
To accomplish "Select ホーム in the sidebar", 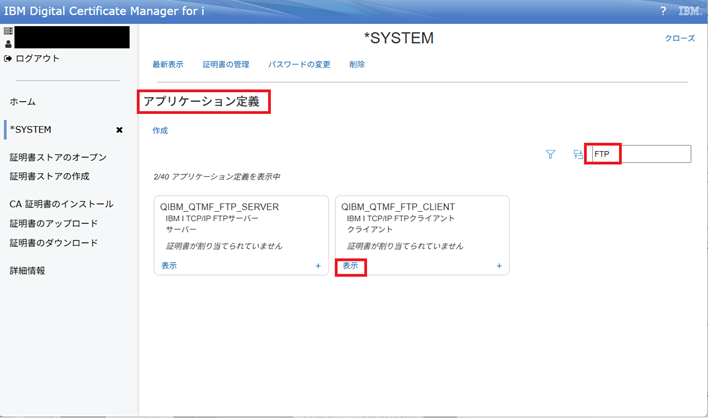I will (23, 102).
